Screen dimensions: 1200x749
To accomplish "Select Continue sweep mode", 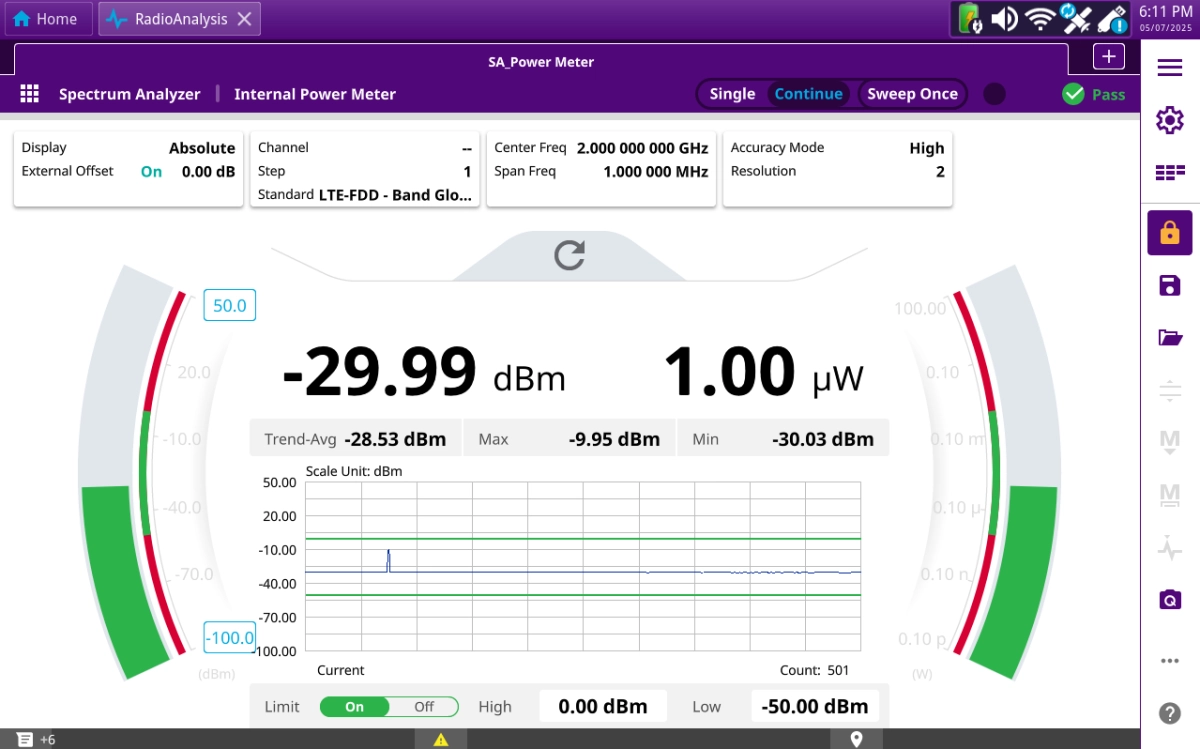I will click(808, 94).
